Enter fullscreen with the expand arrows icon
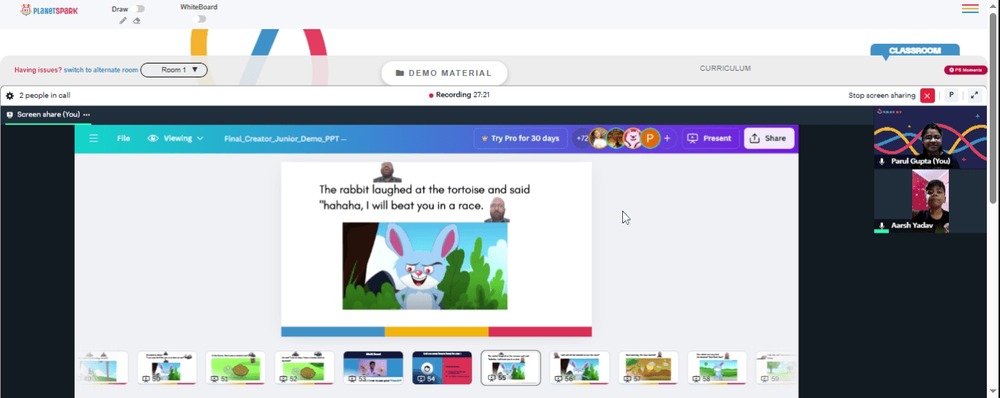1000x398 pixels. [x=974, y=95]
